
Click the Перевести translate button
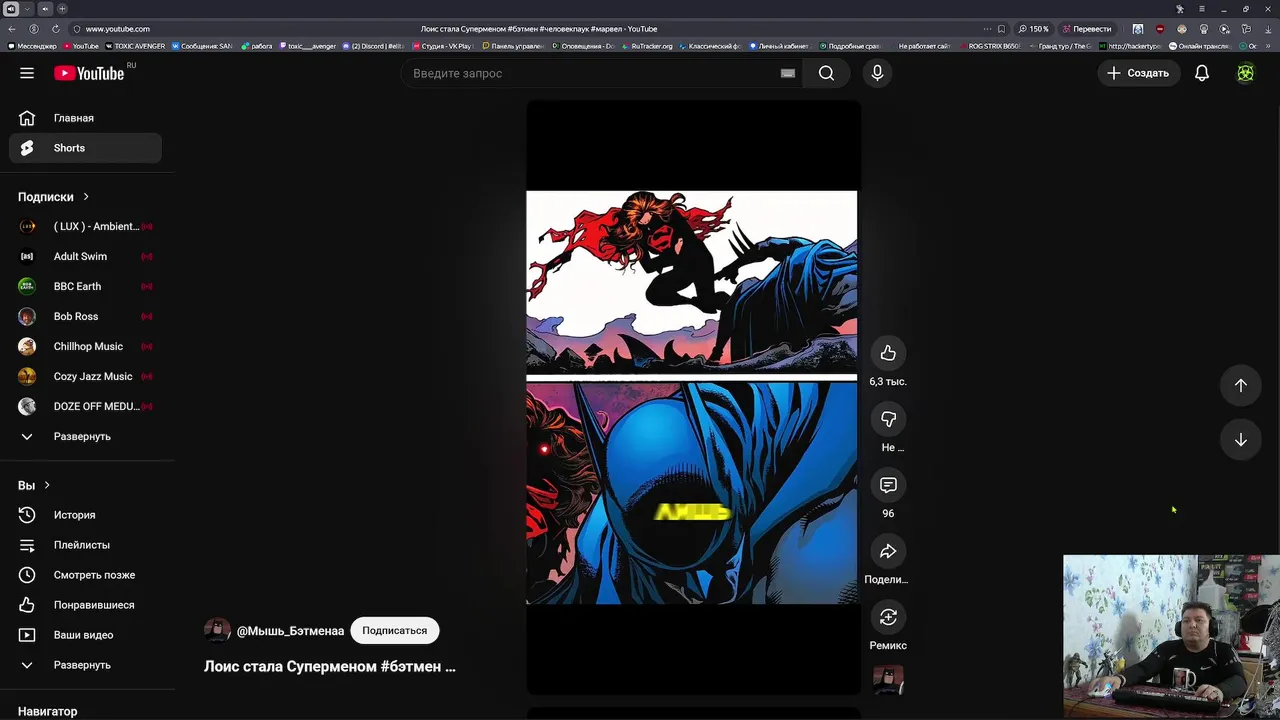1087,29
